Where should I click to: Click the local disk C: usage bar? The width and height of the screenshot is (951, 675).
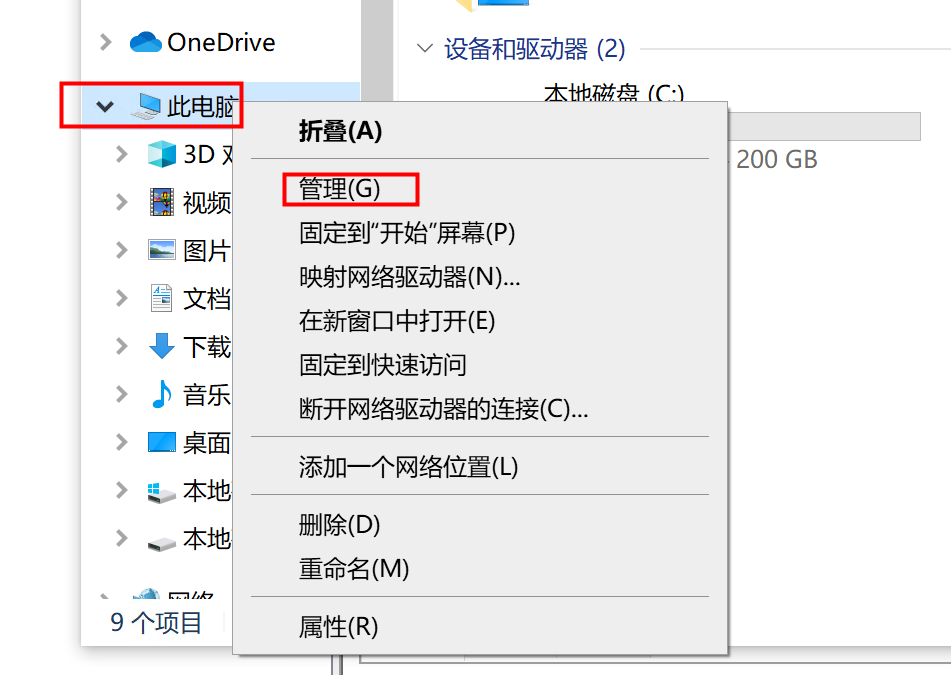tap(826, 126)
